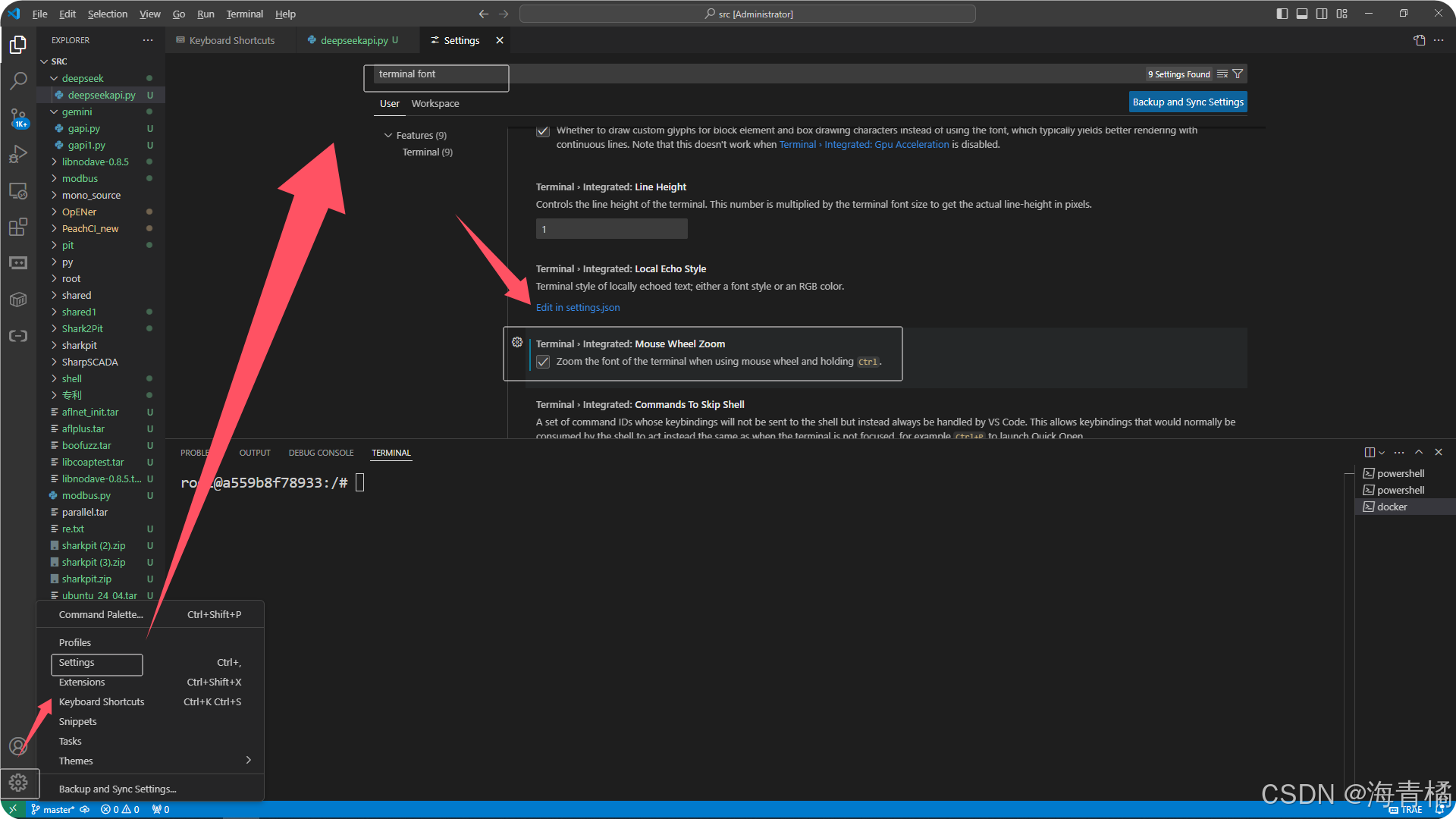1456x819 pixels.
Task: Open Settings JSON file icon in editor toolbar
Action: 1420,40
